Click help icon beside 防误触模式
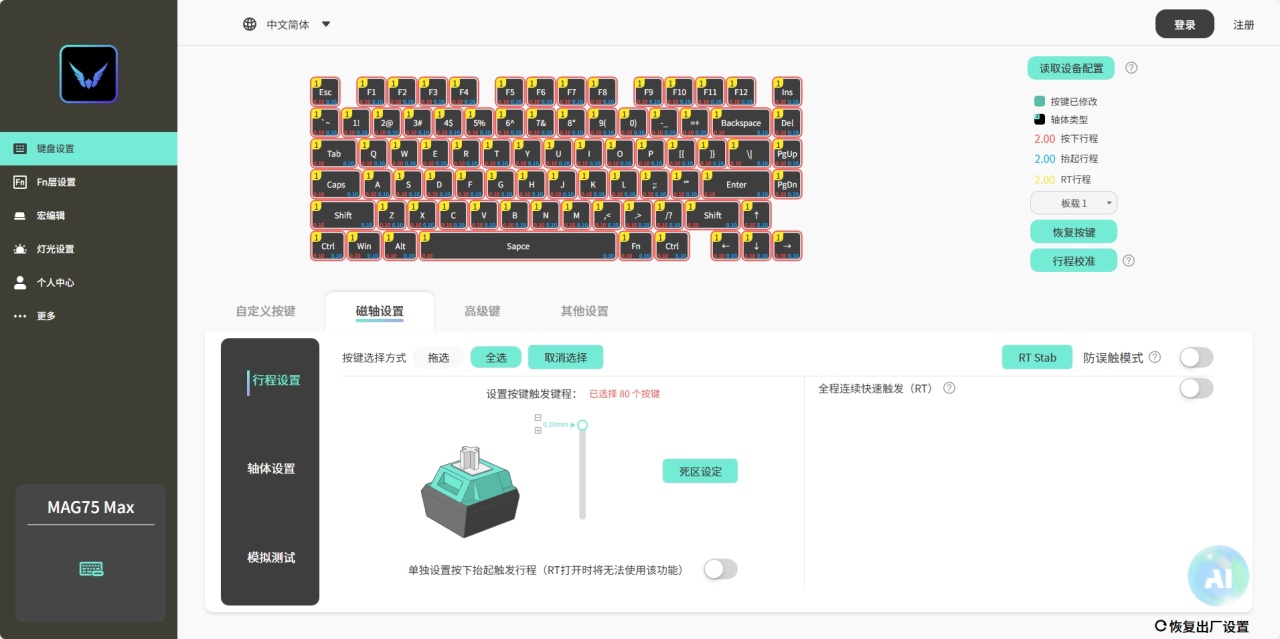1280x639 pixels. (x=1155, y=357)
